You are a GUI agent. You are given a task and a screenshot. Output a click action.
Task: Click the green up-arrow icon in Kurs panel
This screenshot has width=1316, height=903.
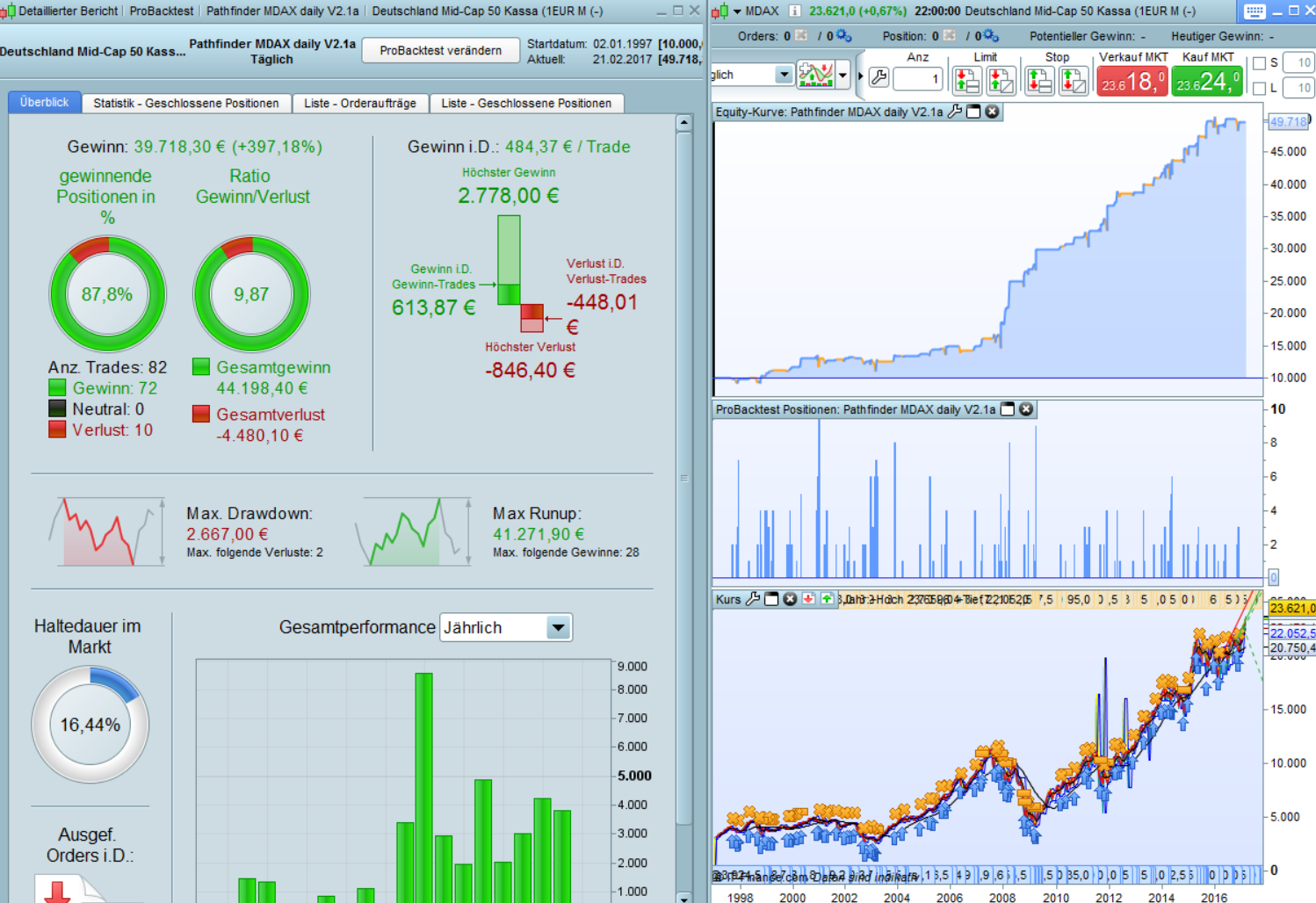point(827,599)
